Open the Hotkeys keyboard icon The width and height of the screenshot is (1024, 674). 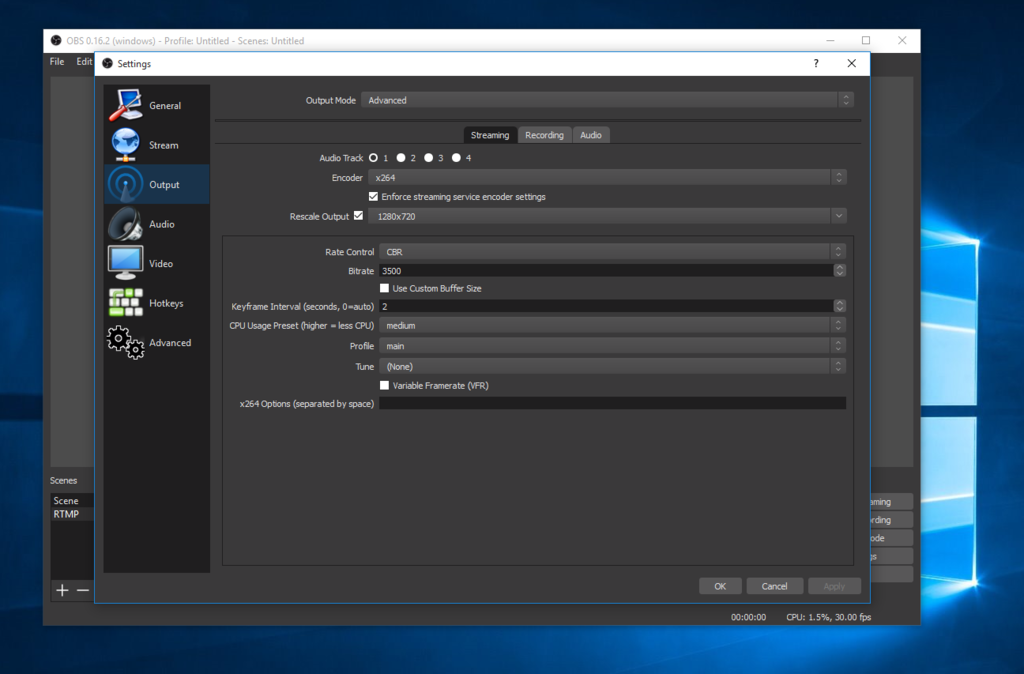pos(125,303)
